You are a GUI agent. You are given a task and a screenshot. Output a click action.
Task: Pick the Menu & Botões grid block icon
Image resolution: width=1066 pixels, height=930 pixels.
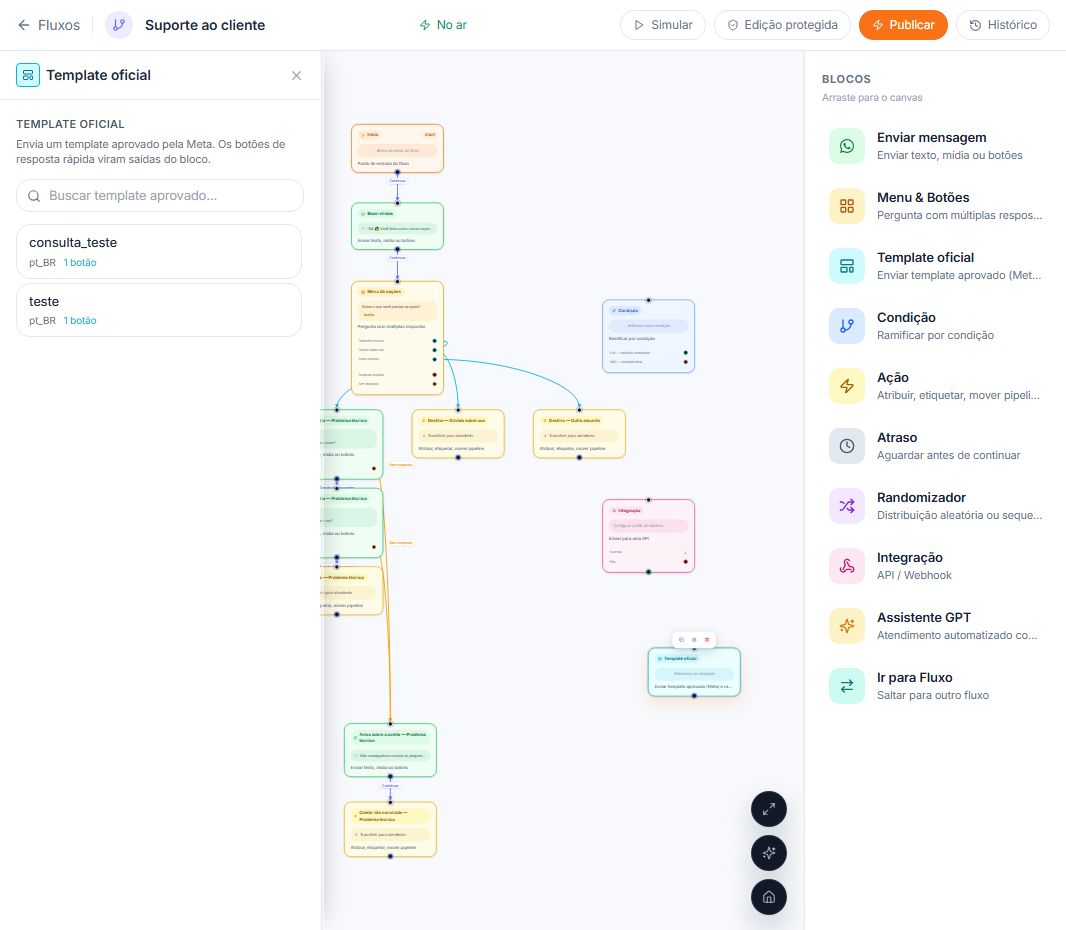[847, 206]
